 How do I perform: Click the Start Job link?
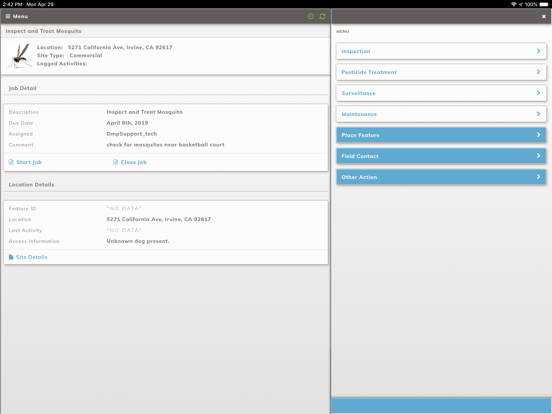point(29,162)
